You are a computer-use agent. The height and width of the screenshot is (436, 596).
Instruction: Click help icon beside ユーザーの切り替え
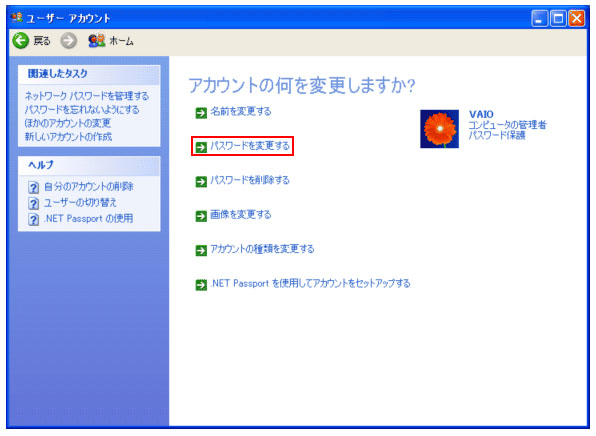point(33,203)
